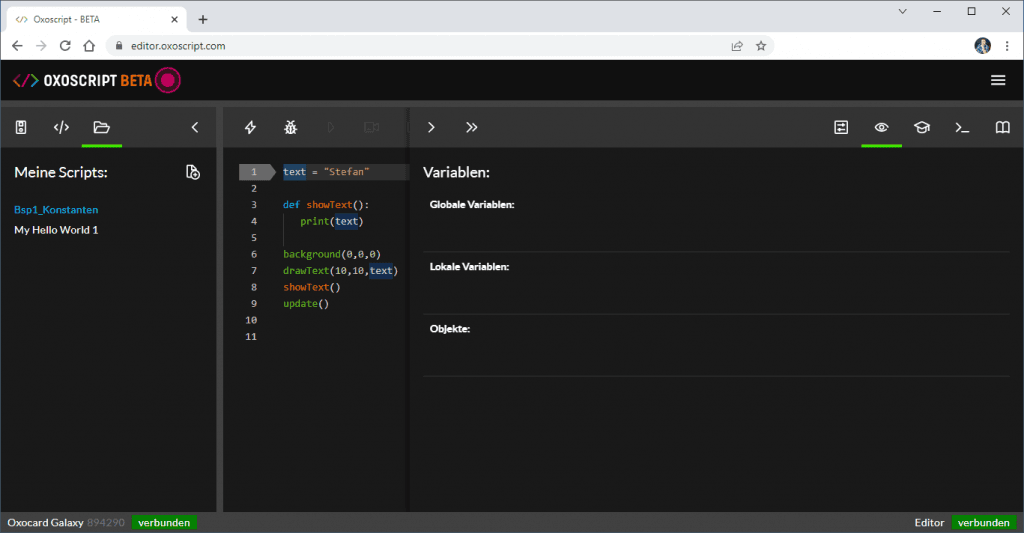
Task: Toggle the variables view eye icon
Action: click(881, 127)
